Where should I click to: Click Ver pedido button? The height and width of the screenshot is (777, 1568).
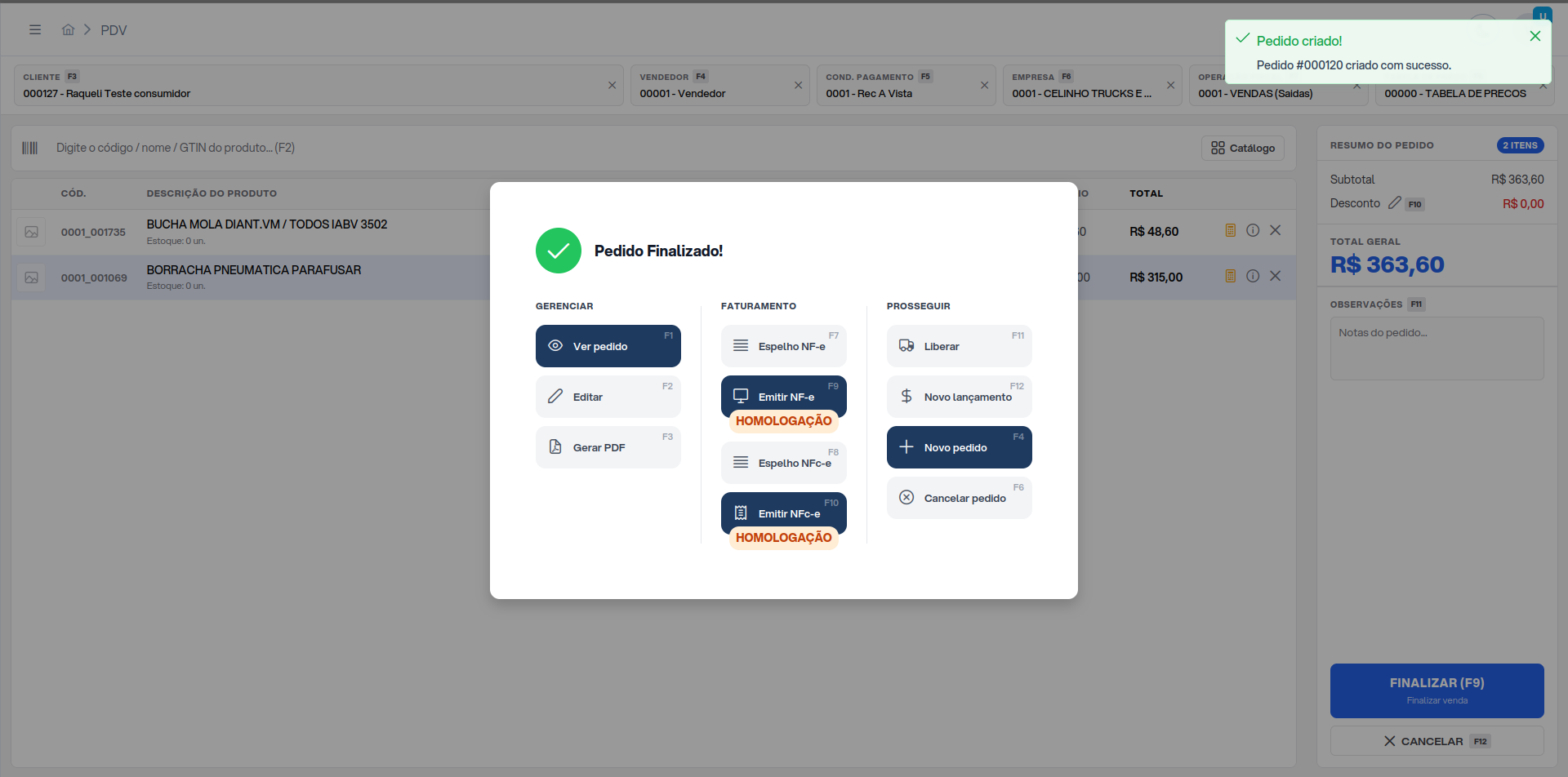coord(608,346)
